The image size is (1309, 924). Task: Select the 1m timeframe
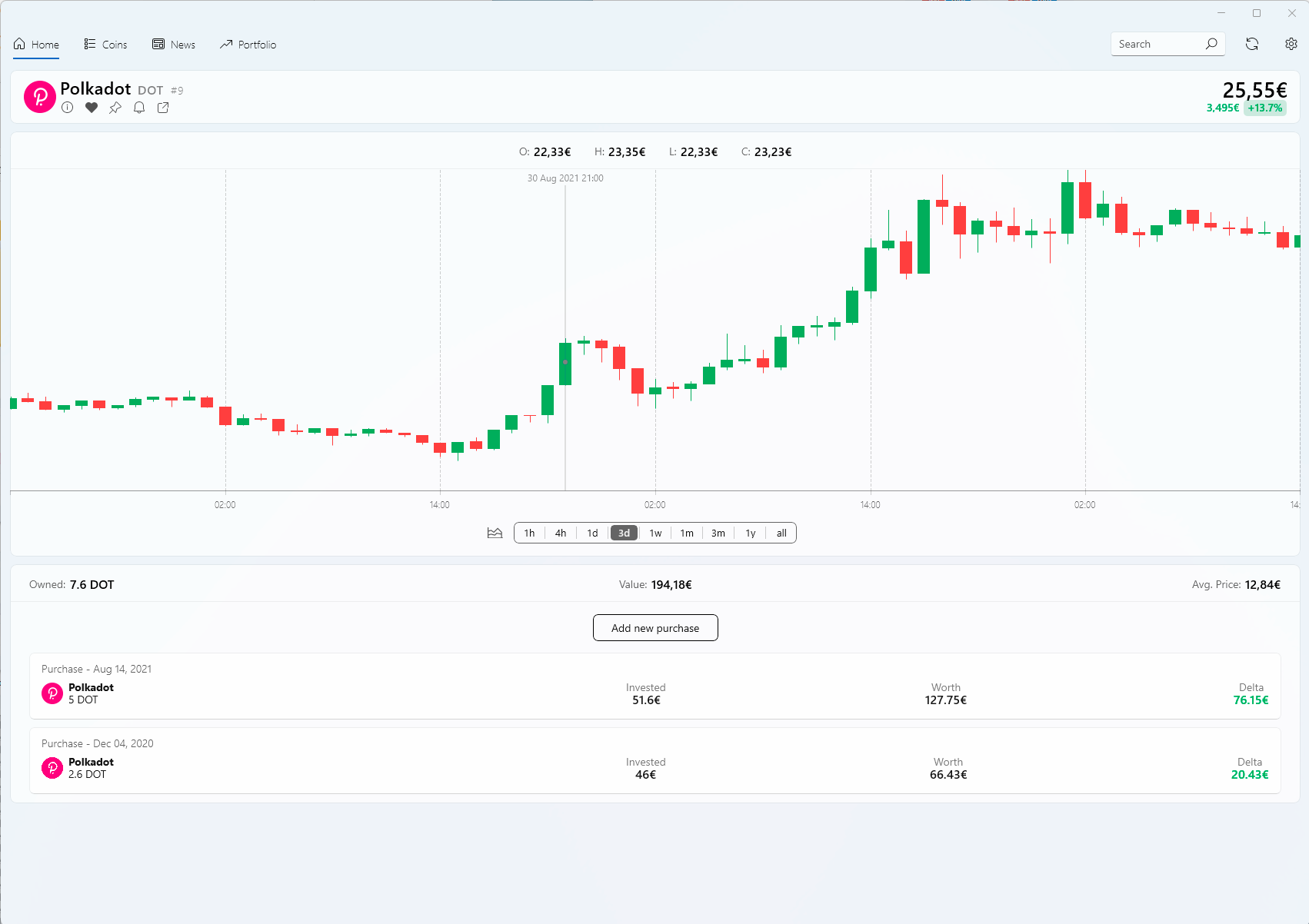point(687,533)
